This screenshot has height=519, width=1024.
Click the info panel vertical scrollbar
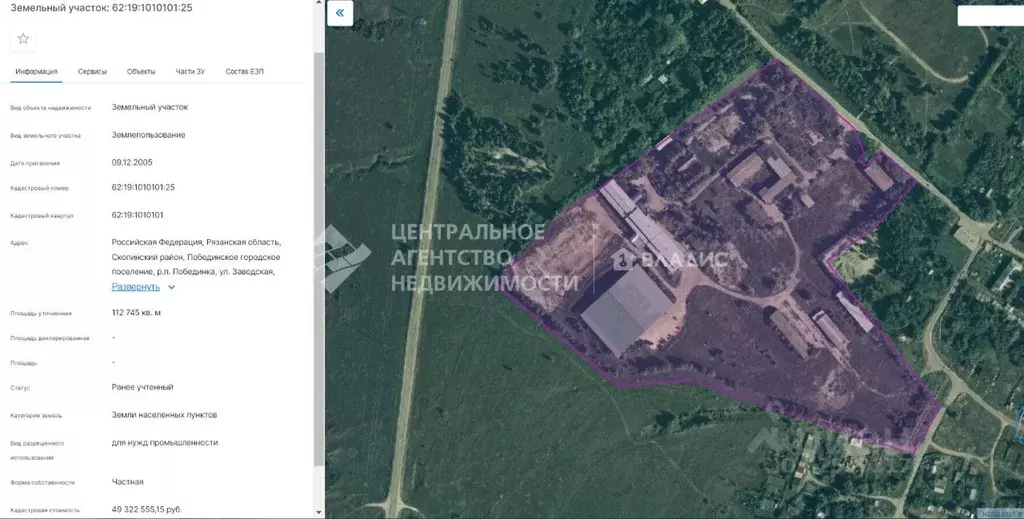pos(319,250)
